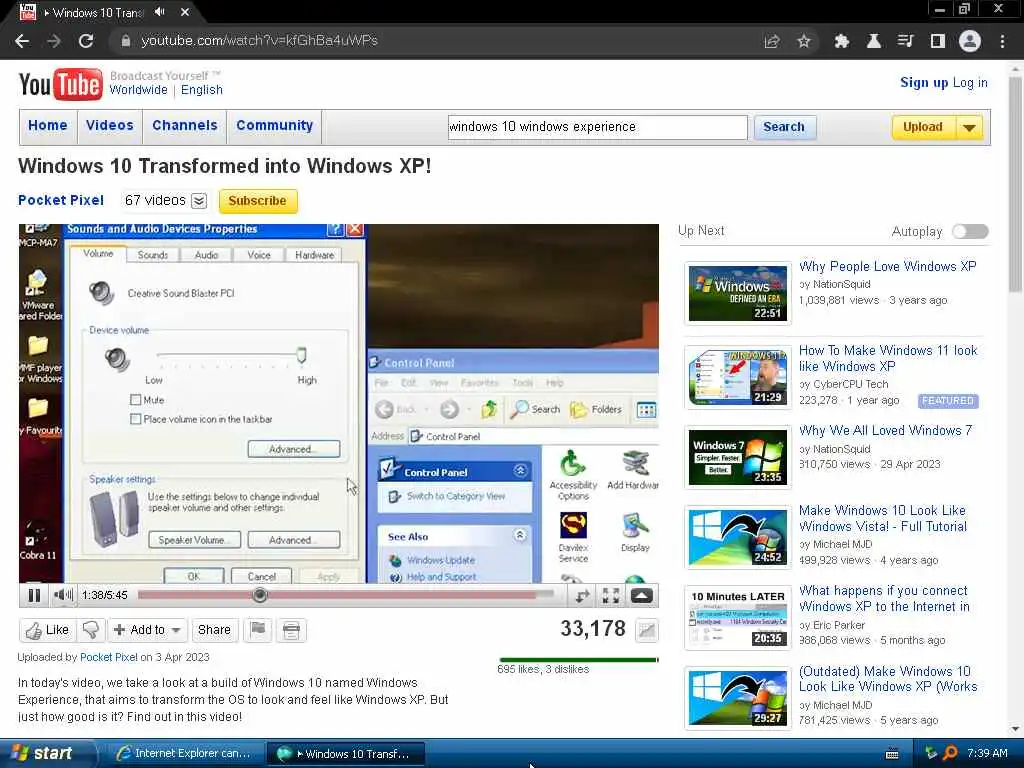Screen dimensions: 1024x768
Task: Click the Upload button
Action: coord(923,127)
